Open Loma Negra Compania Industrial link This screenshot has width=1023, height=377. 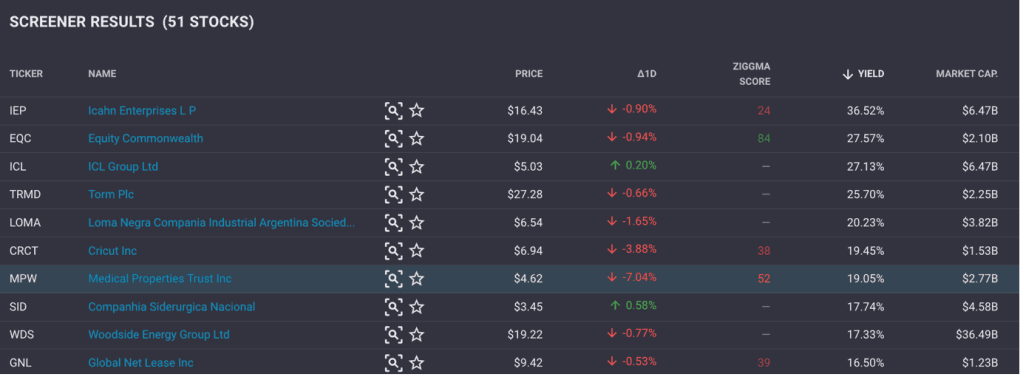222,222
